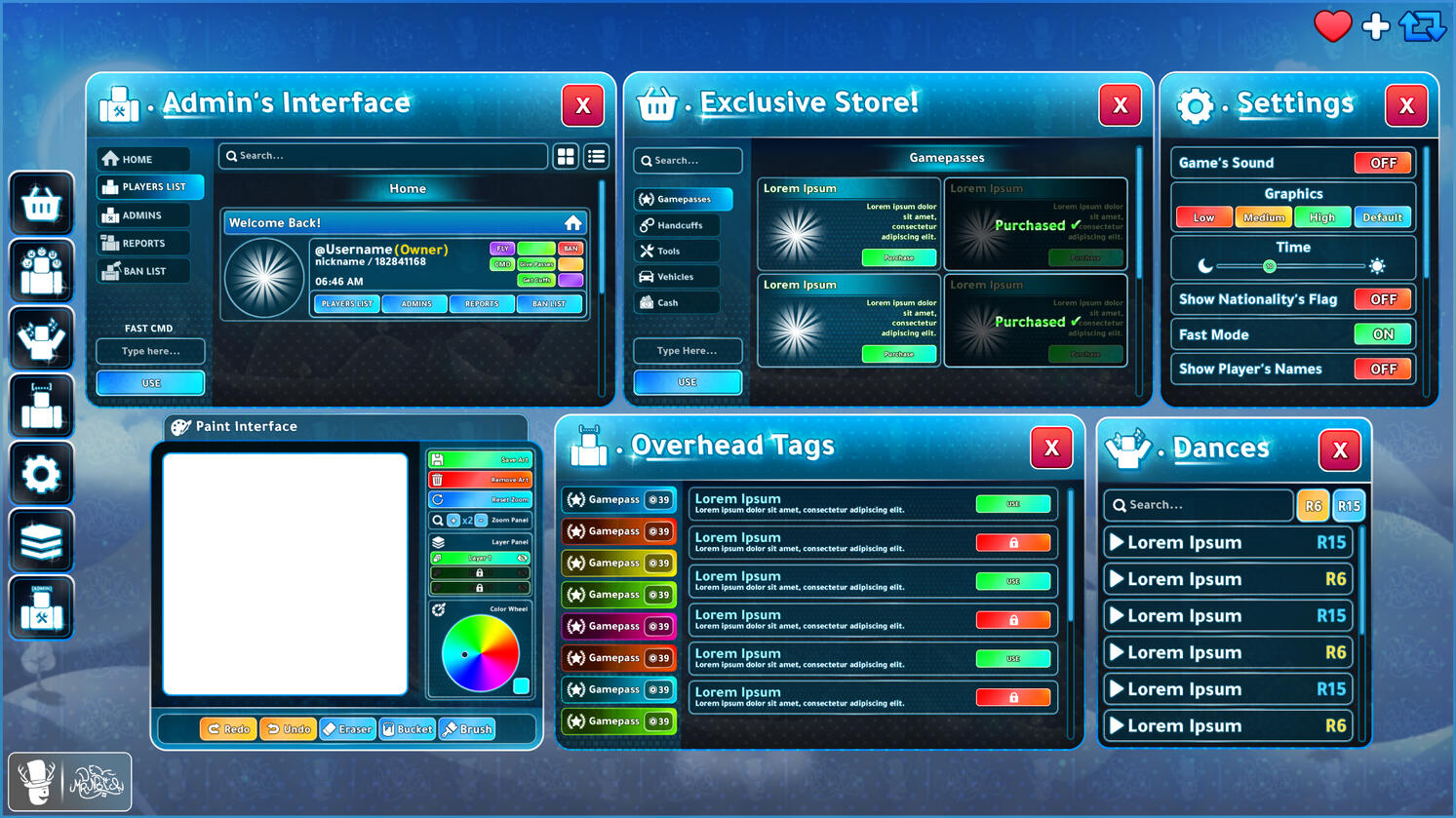Click zoom-in plus in the Zoom Panel
The height and width of the screenshot is (818, 1456).
[x=453, y=521]
